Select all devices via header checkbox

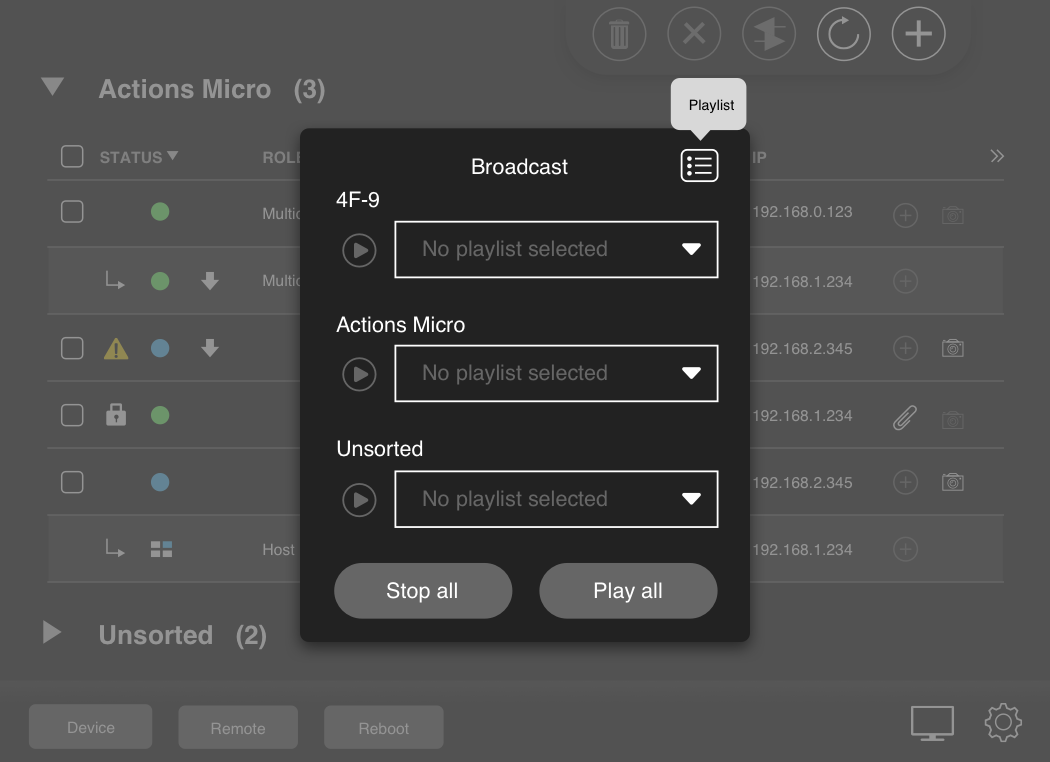[x=72, y=156]
